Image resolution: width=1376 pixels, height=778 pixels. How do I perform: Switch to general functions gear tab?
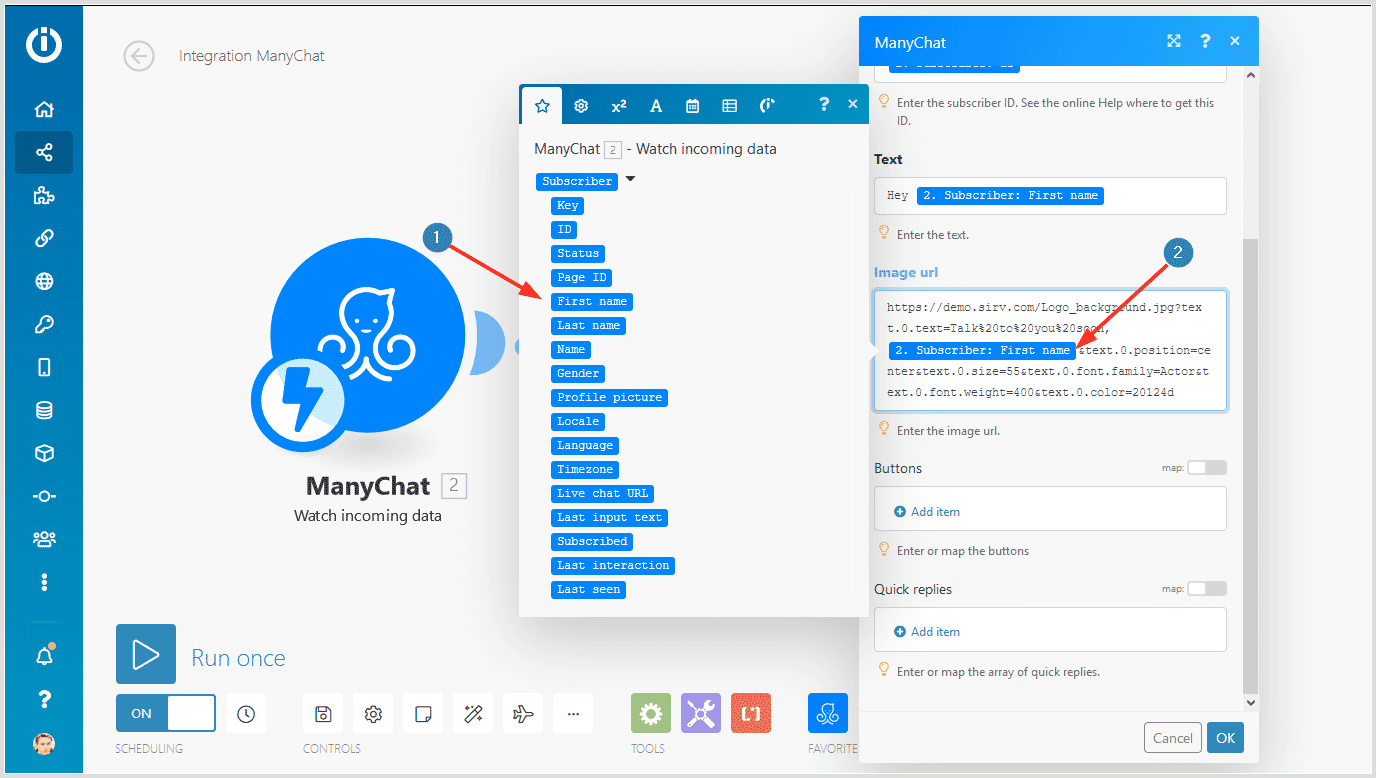point(581,105)
